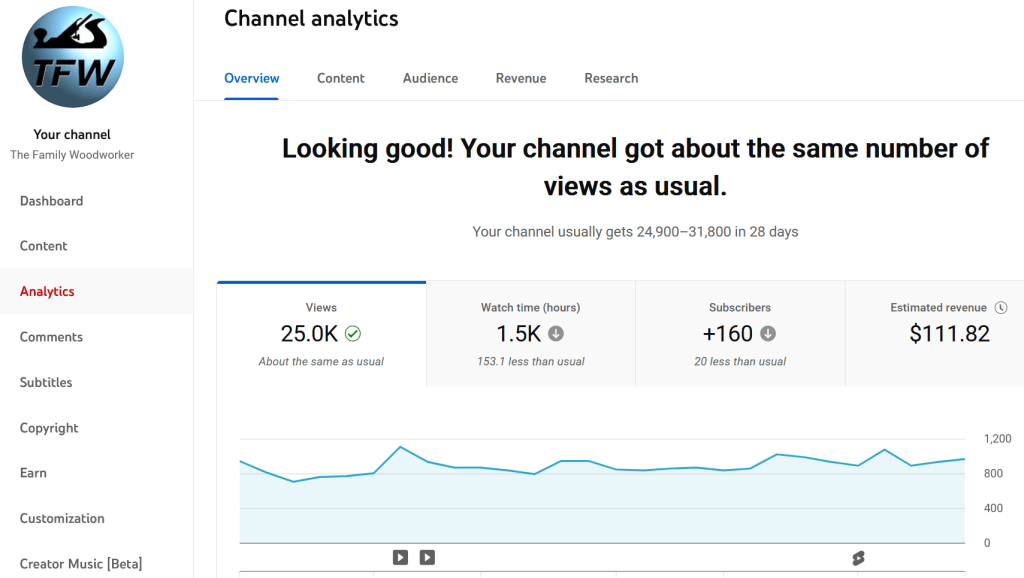Click The Family Woodworker channel avatar
This screenshot has width=1024, height=578.
coord(72,57)
